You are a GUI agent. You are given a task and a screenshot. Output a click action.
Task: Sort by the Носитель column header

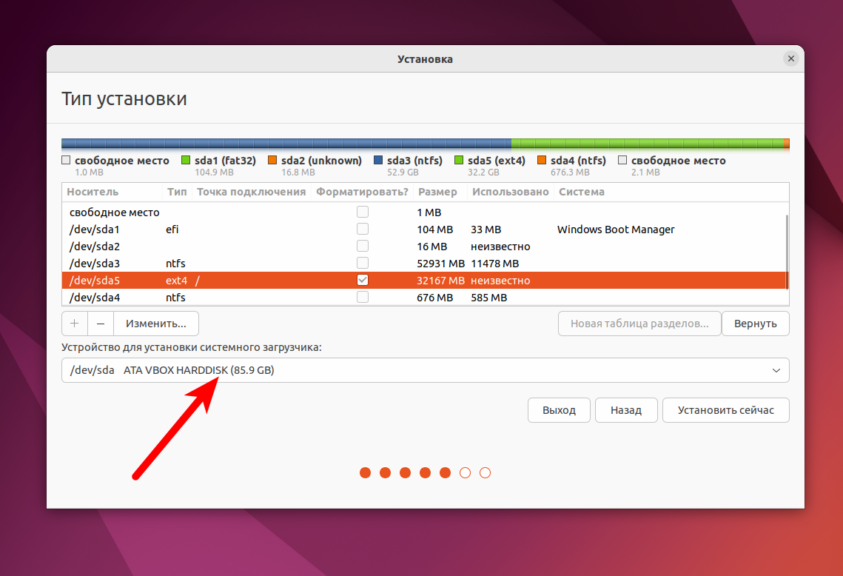[94, 192]
